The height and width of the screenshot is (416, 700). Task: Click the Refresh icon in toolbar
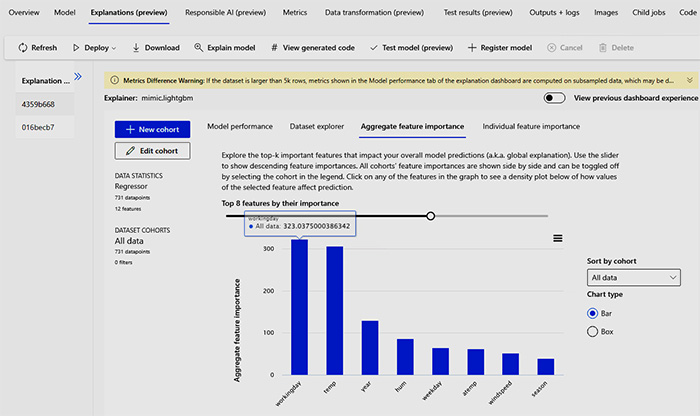click(x=22, y=48)
